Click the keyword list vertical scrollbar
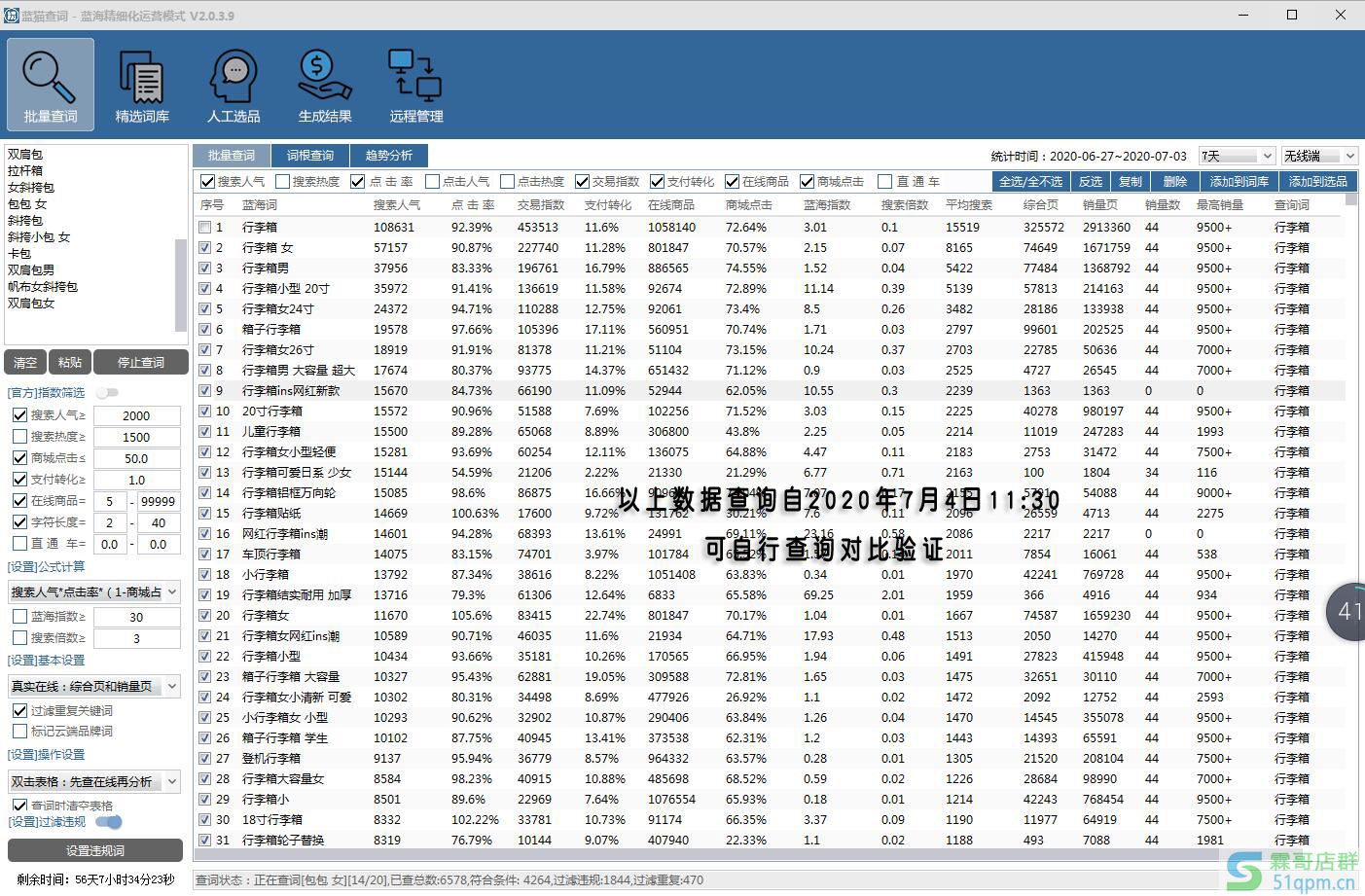 tap(180, 282)
